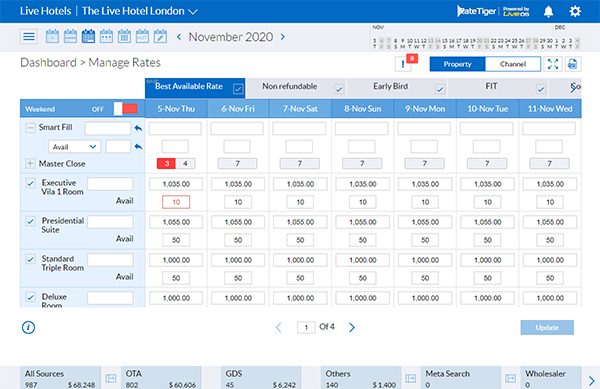Apply Smart Fill Avail value arrow icon

[x=138, y=146]
